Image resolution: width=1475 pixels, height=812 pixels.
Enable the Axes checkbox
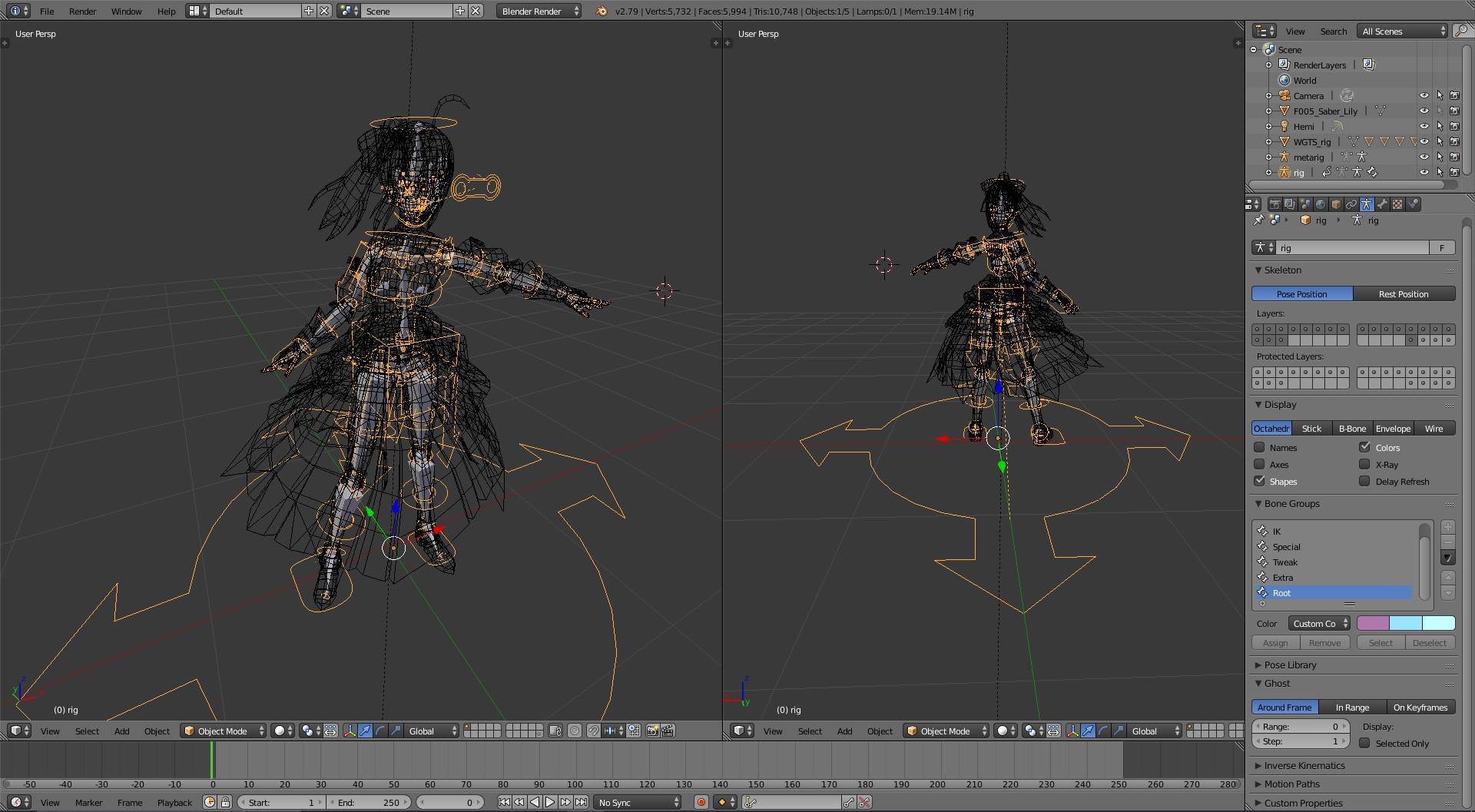tap(1259, 464)
